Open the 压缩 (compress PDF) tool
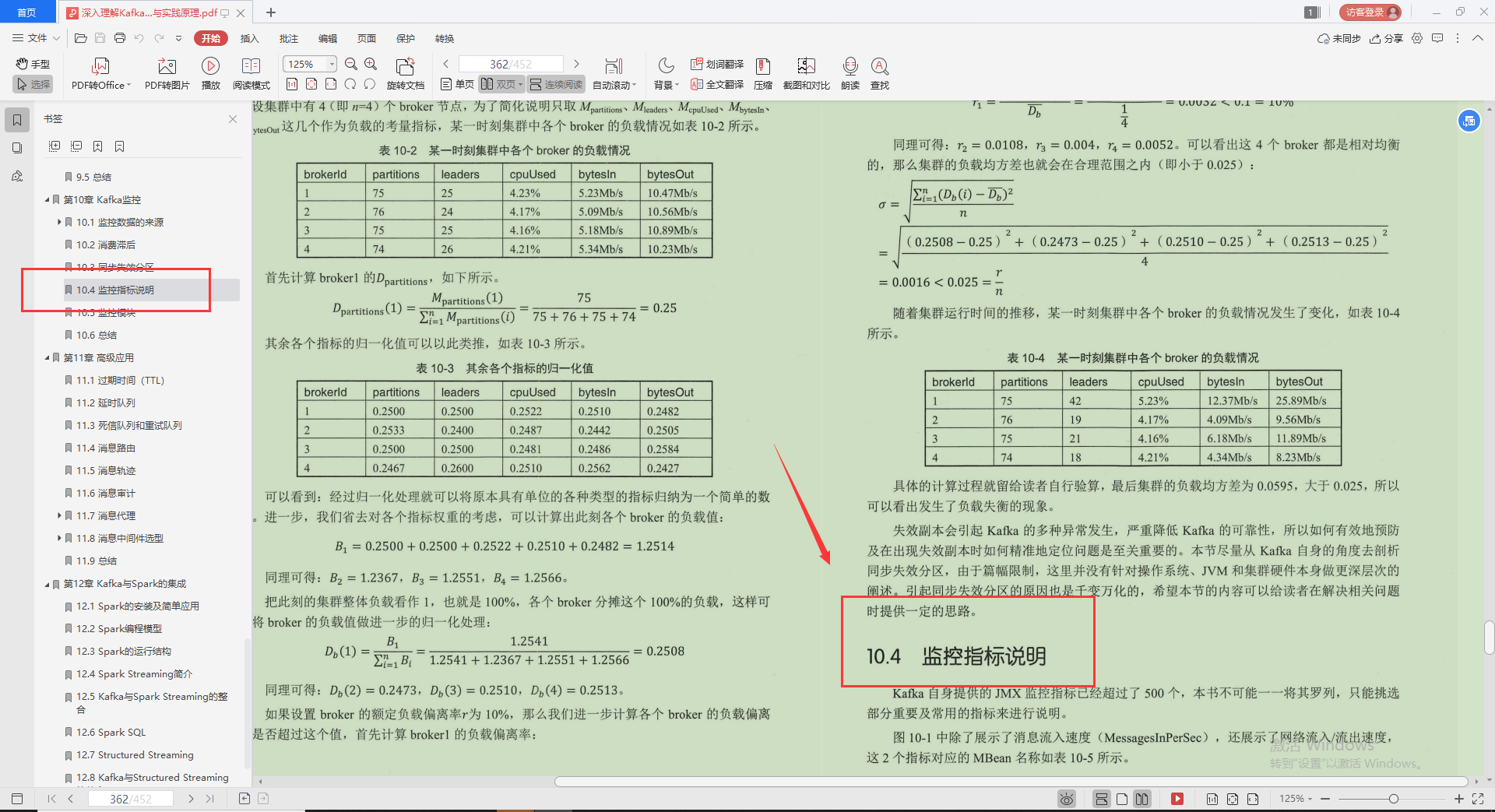This screenshot has width=1495, height=812. (762, 72)
